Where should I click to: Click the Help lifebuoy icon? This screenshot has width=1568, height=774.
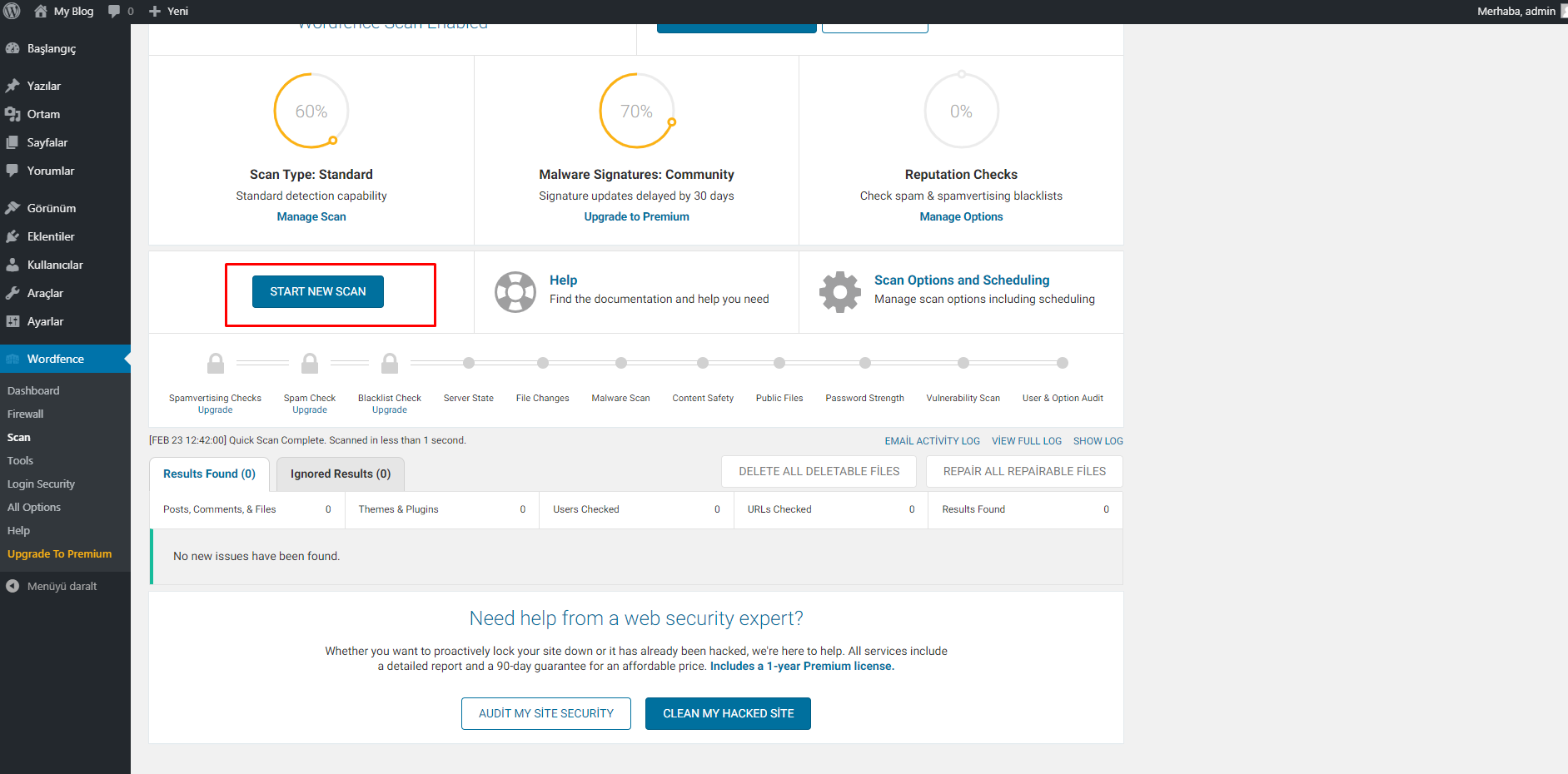515,291
